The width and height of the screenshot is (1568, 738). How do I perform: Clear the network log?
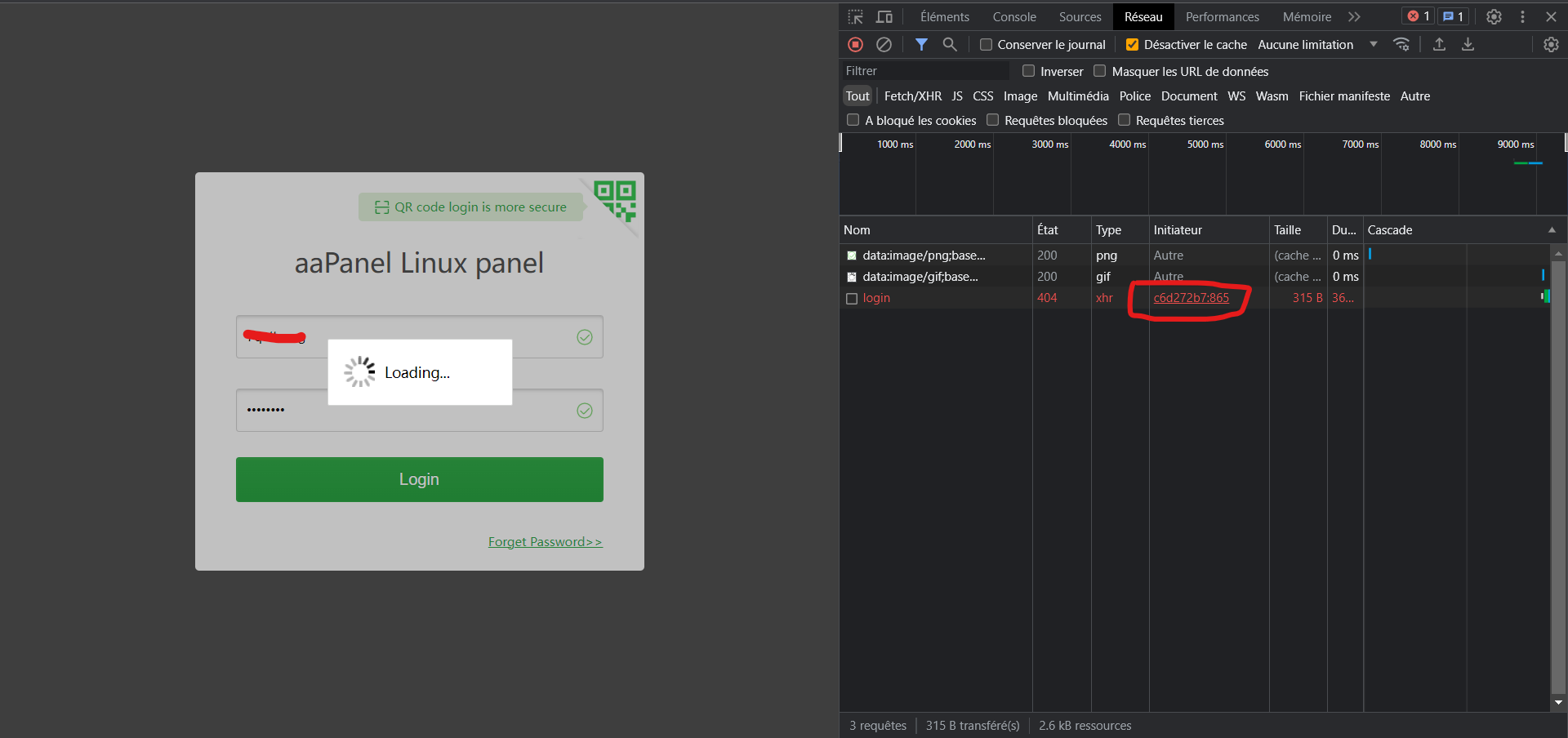tap(884, 45)
